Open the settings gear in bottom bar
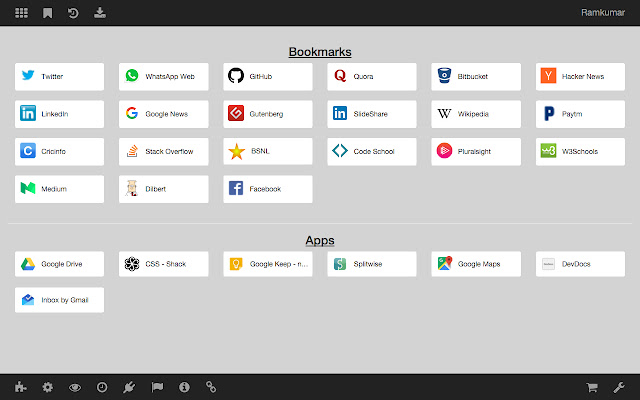 (x=48, y=387)
